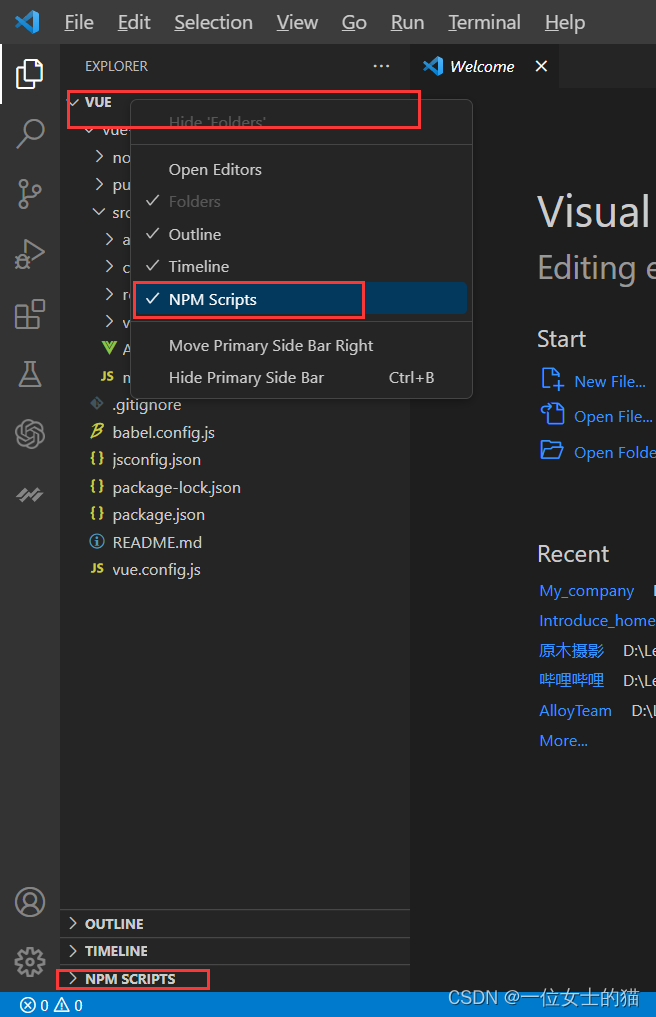Open recent project AlloyTeam
This screenshot has width=656, height=1017.
pos(576,710)
